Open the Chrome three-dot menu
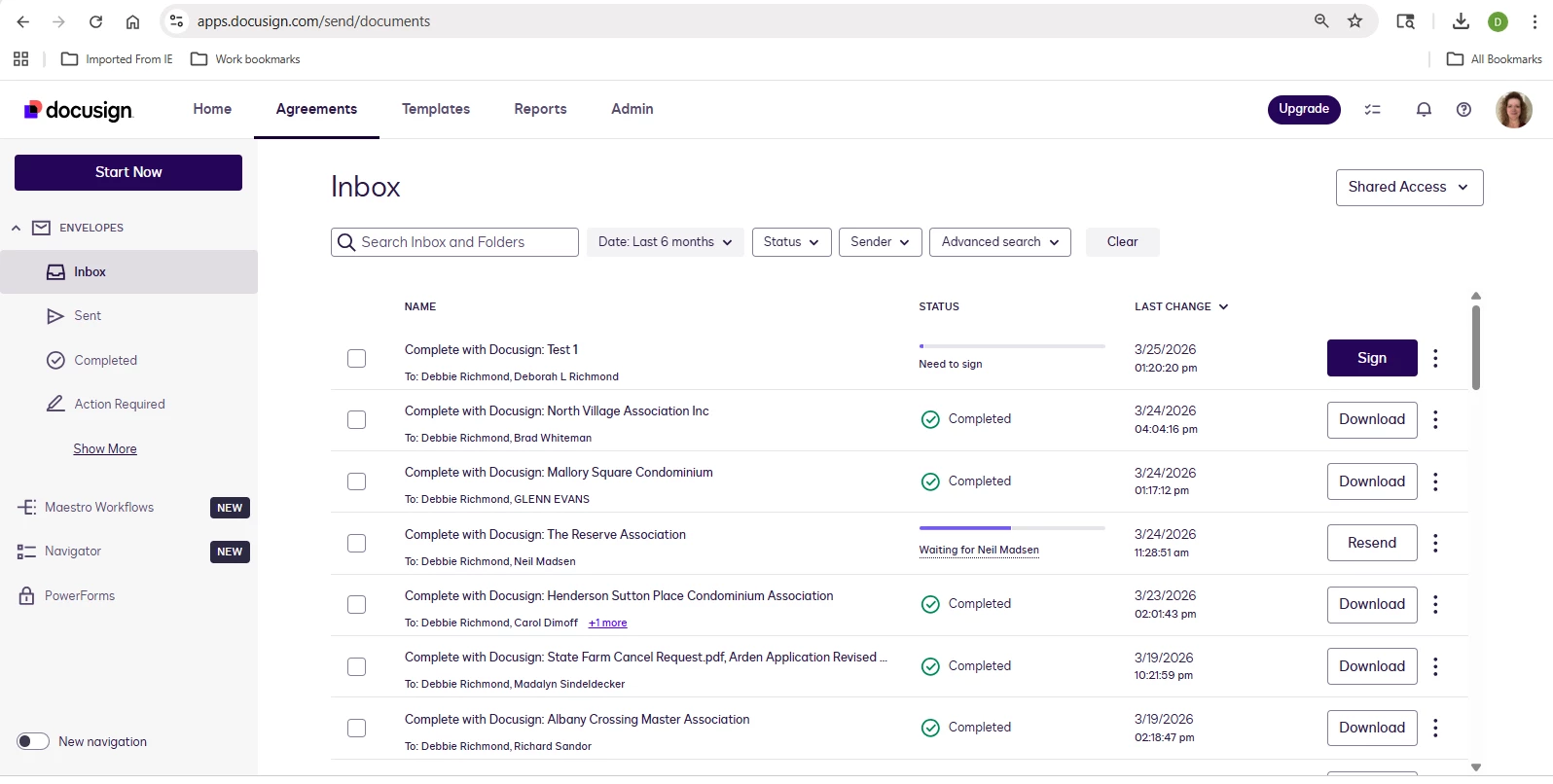 click(x=1535, y=21)
